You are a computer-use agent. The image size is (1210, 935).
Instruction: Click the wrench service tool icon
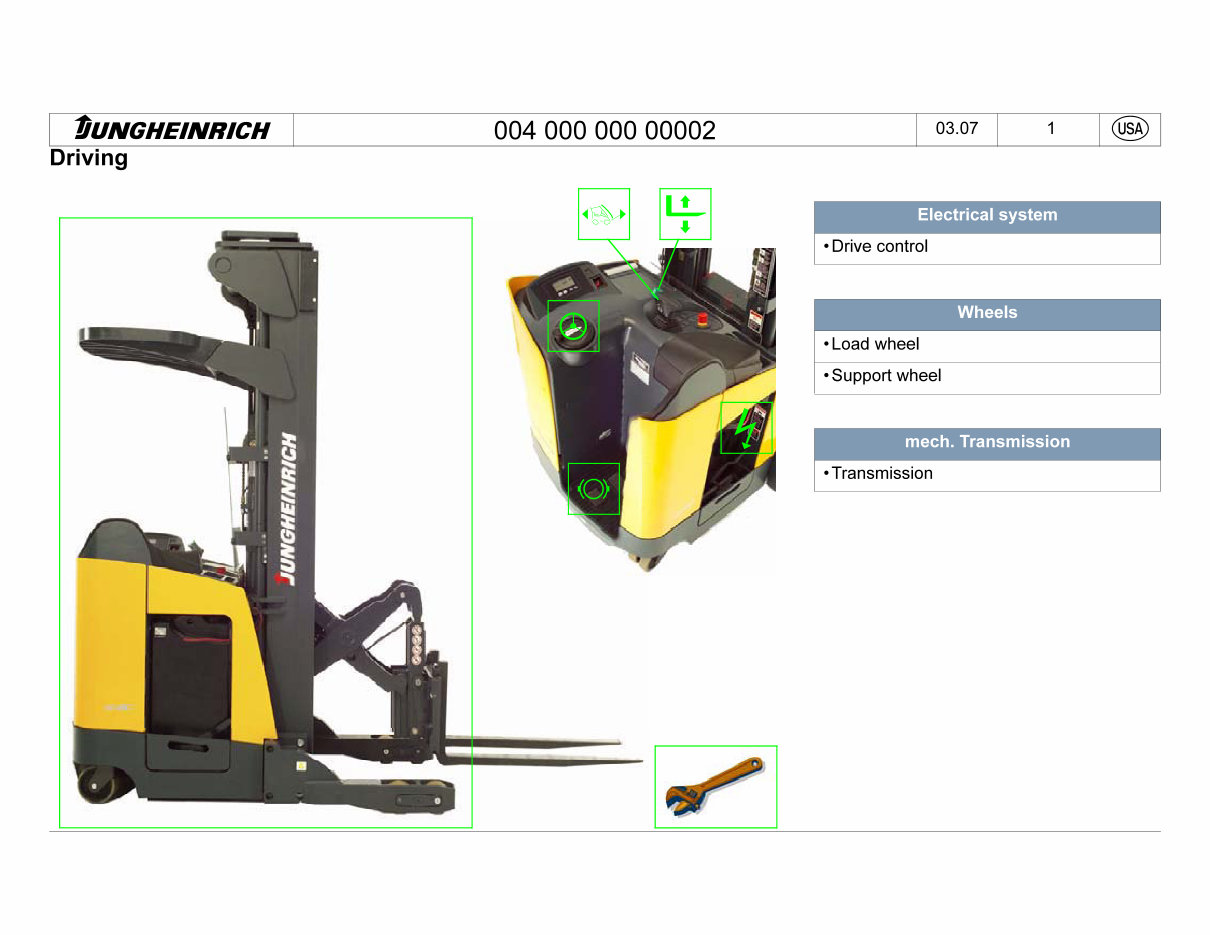coord(715,786)
